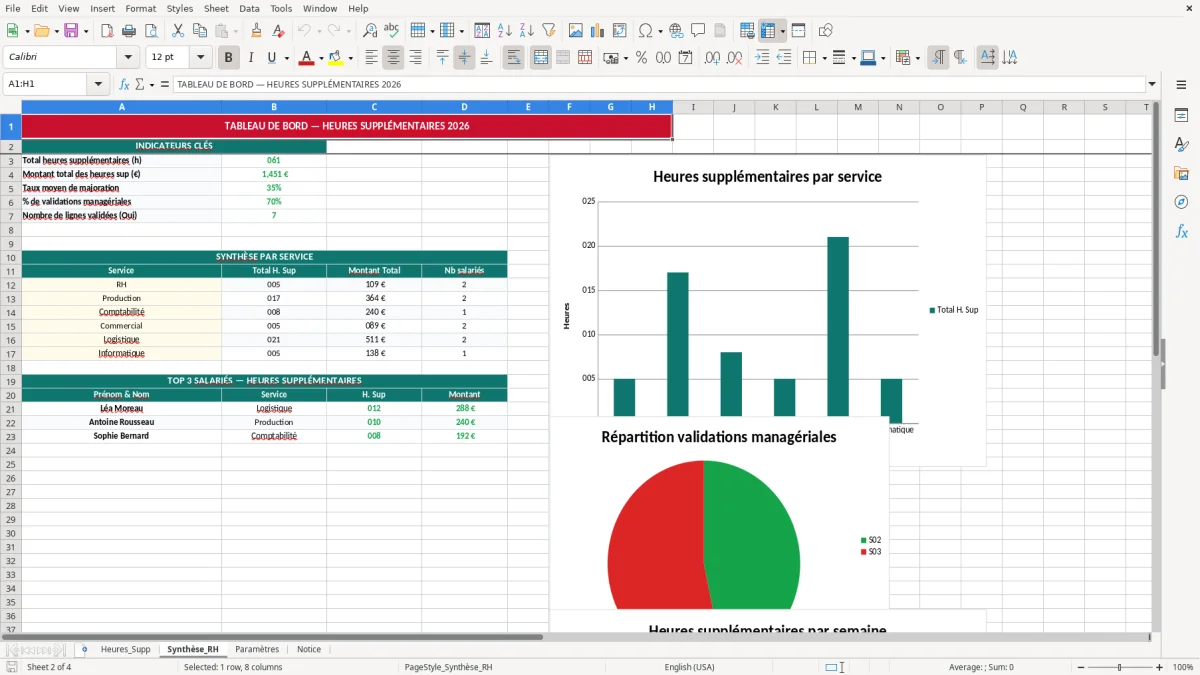Open font color dropdown arrow
Screen dimensions: 1200x675
pyautogui.click(x=320, y=58)
